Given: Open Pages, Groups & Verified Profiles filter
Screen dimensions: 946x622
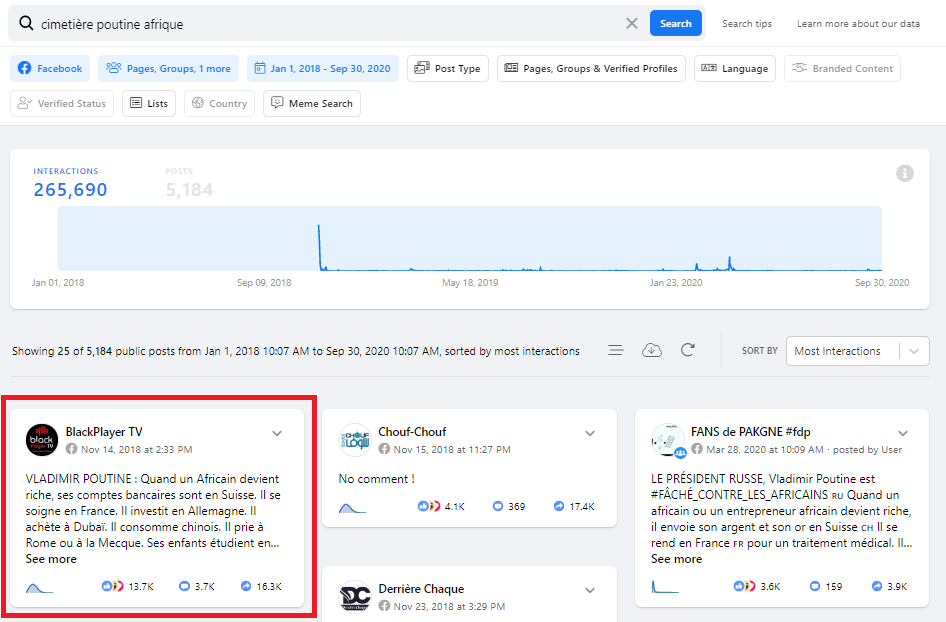Looking at the screenshot, I should pyautogui.click(x=591, y=69).
